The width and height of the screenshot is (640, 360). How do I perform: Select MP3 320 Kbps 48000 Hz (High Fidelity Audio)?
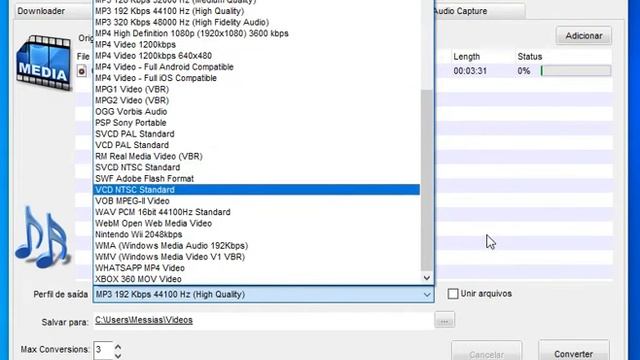point(256,22)
